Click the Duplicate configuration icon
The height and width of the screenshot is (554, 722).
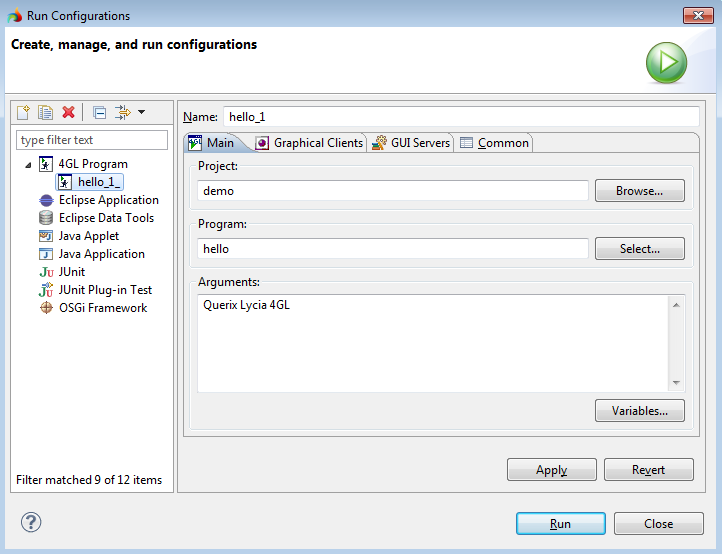pyautogui.click(x=45, y=112)
